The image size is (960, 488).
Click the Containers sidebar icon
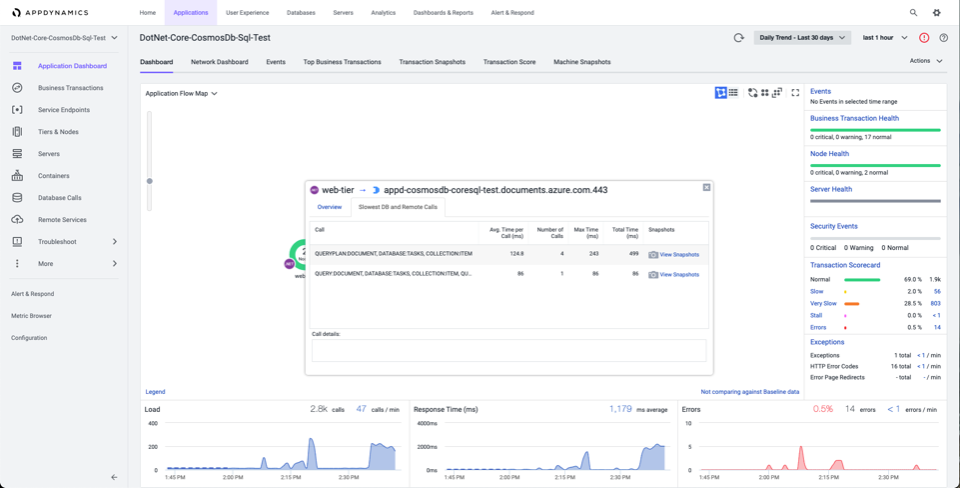click(x=17, y=176)
